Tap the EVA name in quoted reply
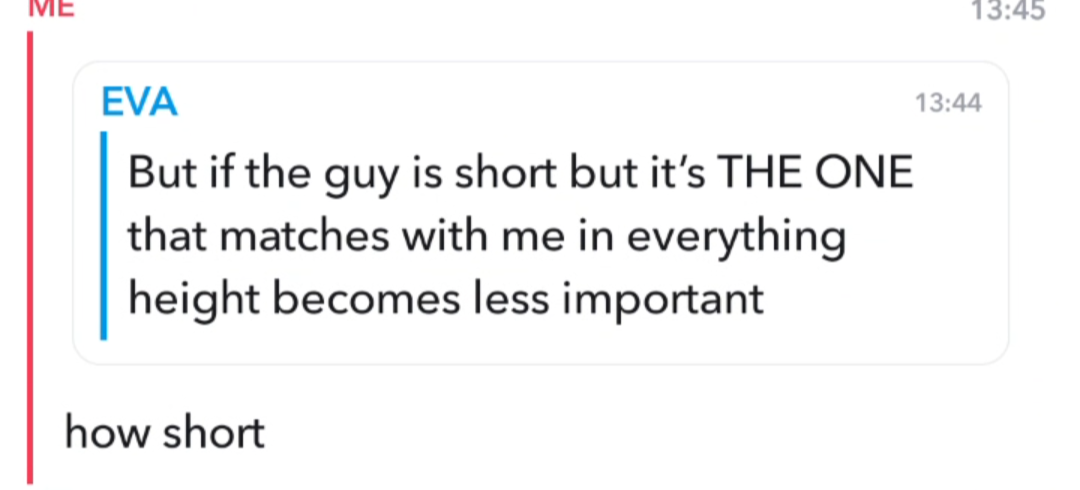 (x=140, y=103)
